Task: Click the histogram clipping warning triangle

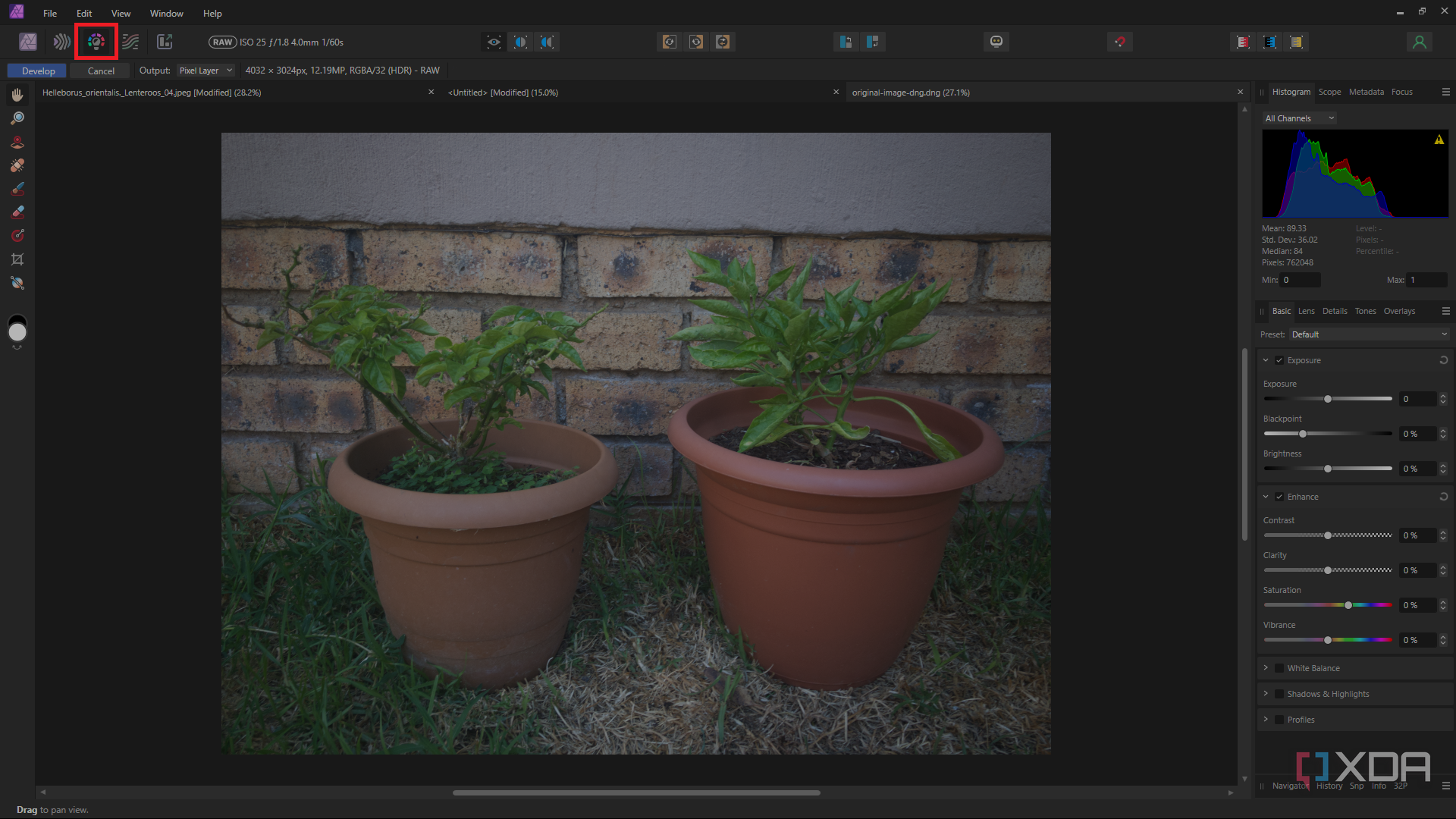Action: (x=1439, y=140)
